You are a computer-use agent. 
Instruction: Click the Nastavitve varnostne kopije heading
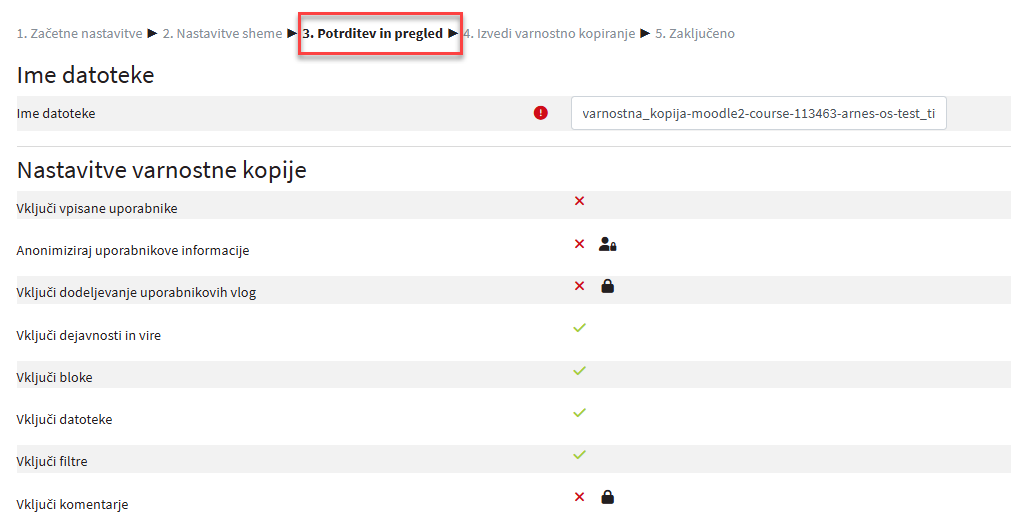tap(161, 170)
